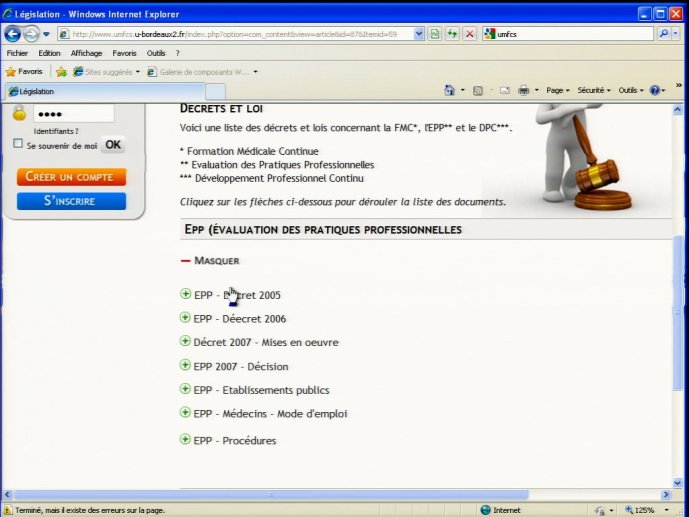Click the 125% zoom level button
This screenshot has width=689, height=517.
(x=640, y=510)
